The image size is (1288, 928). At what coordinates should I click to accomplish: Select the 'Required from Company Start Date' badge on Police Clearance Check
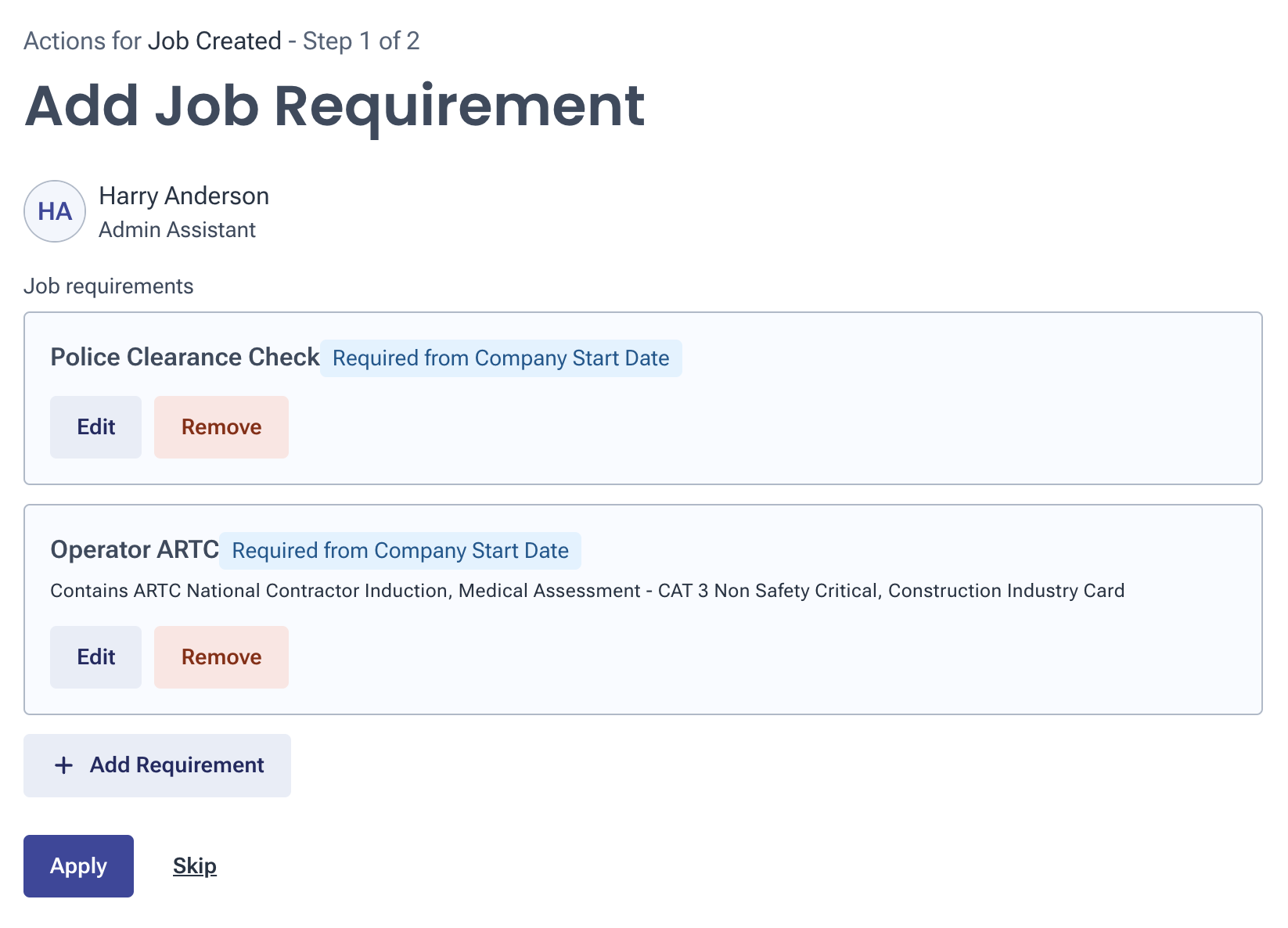click(501, 358)
